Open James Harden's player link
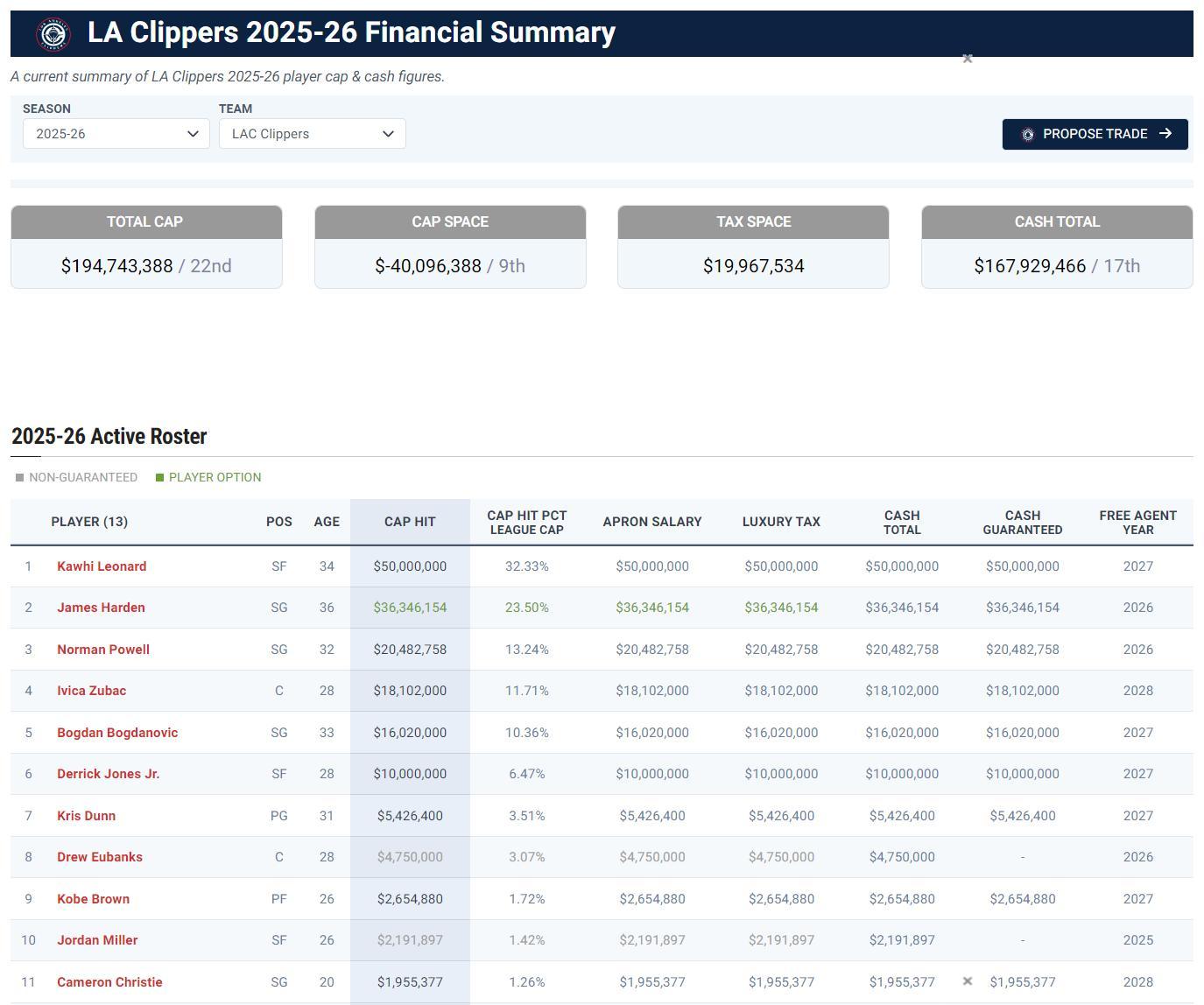This screenshot has width=1204, height=1005. pyautogui.click(x=101, y=608)
